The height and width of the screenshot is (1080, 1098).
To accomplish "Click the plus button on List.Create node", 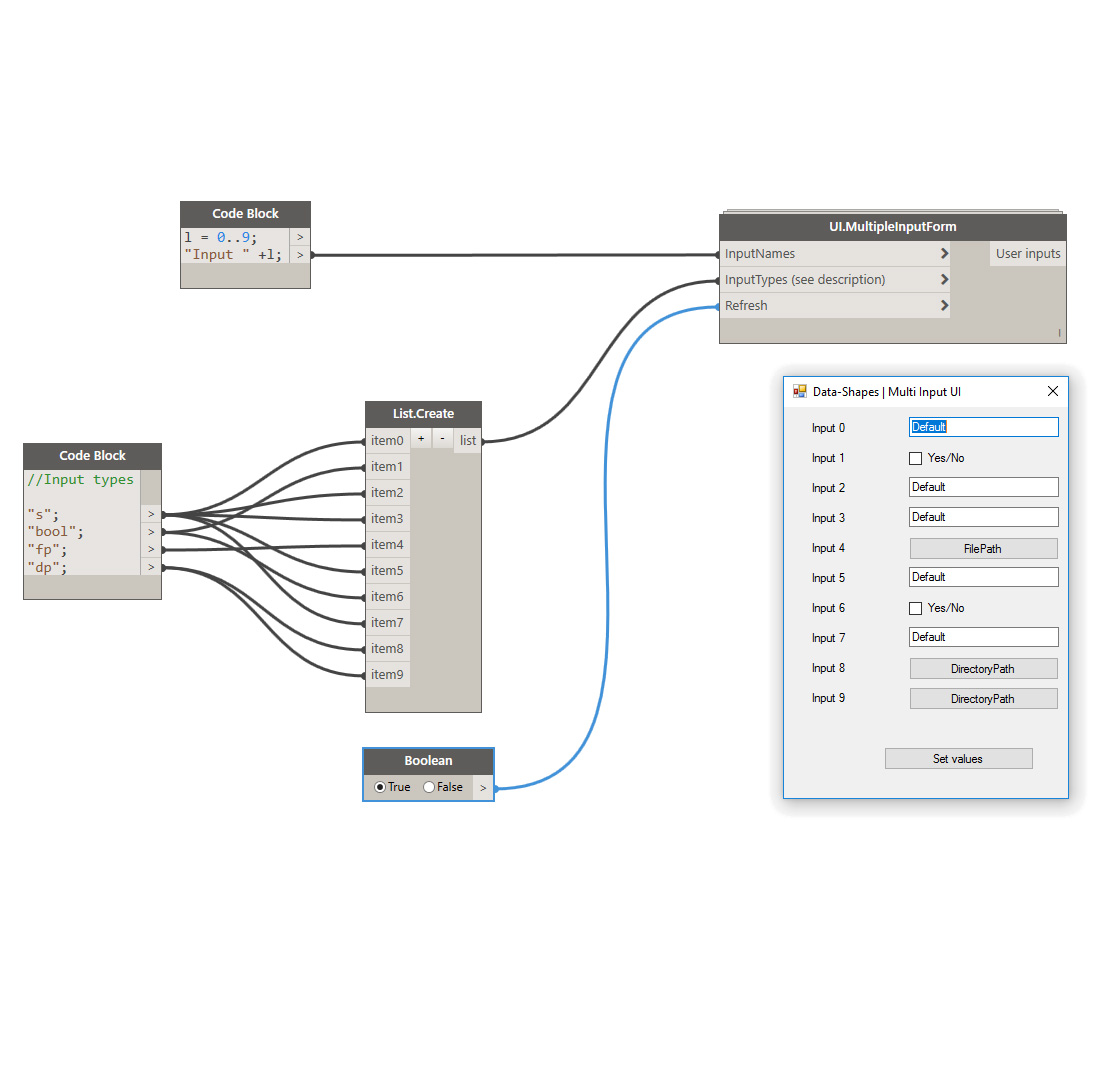I will click(x=421, y=439).
